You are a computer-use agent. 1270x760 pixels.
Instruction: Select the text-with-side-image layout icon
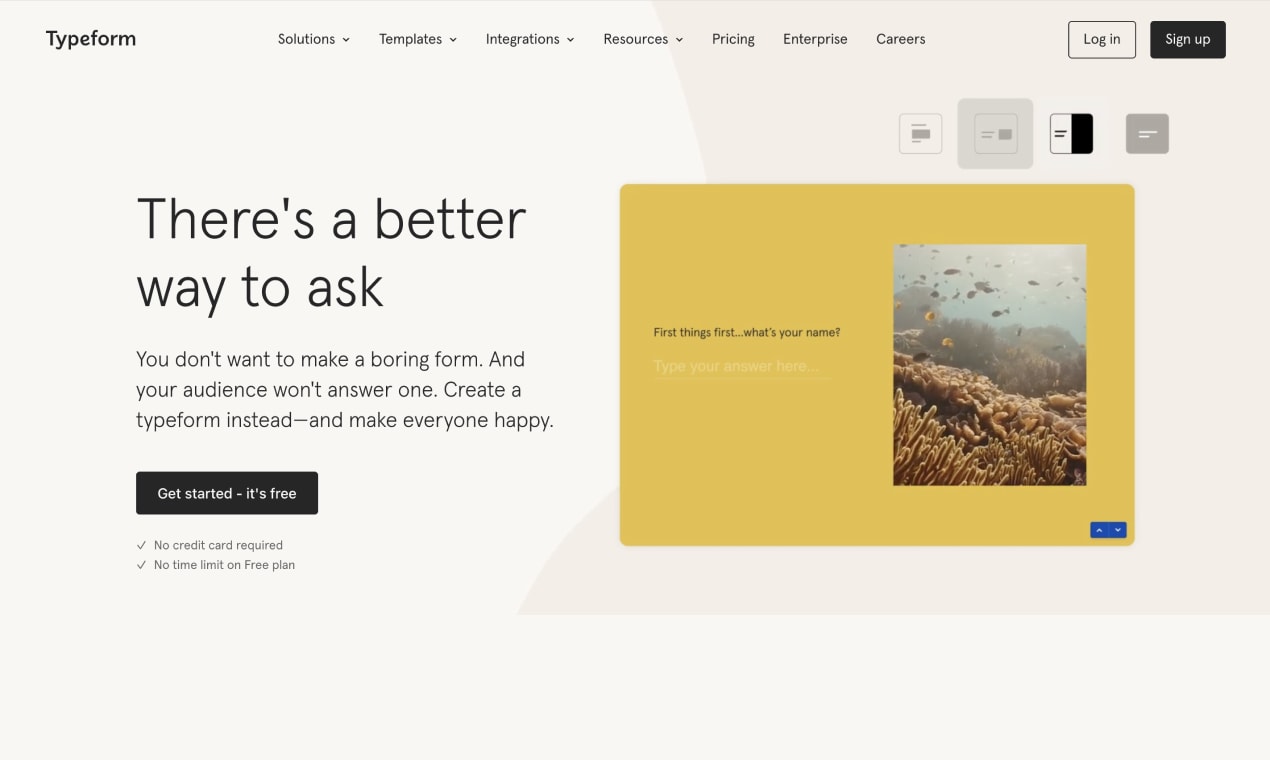[996, 134]
